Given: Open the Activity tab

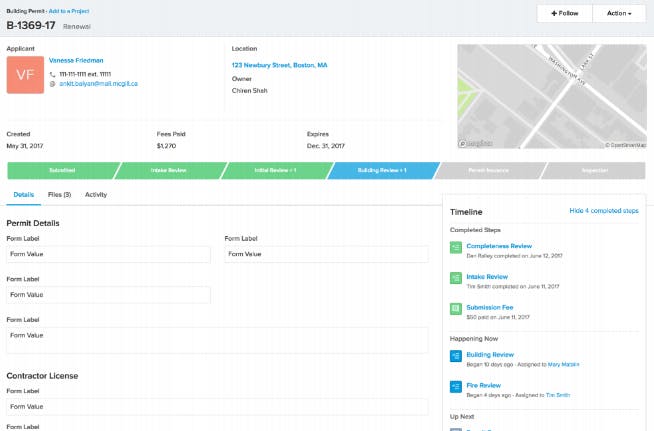Looking at the screenshot, I should tap(96, 194).
